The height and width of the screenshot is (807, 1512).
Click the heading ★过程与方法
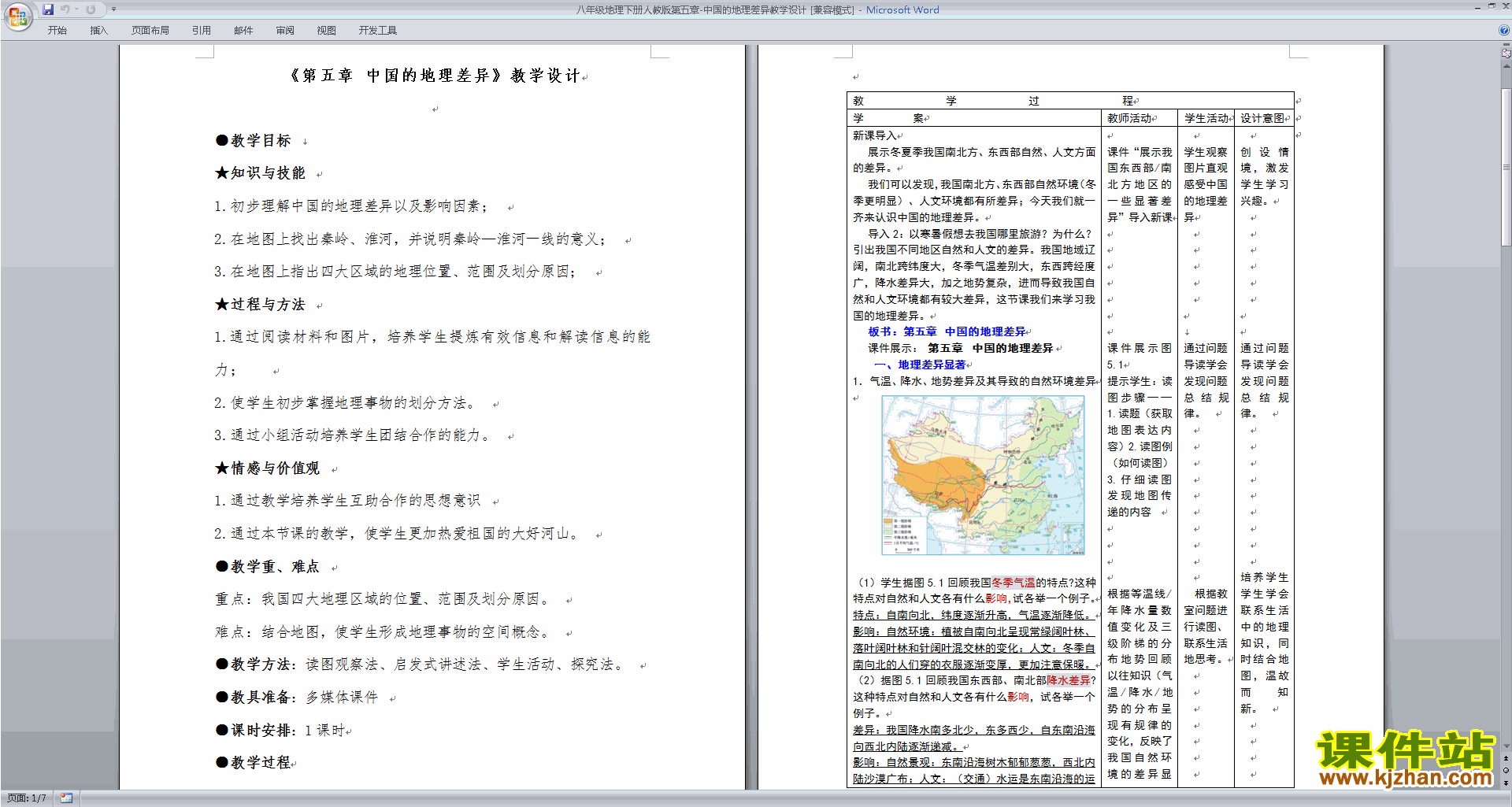261,305
